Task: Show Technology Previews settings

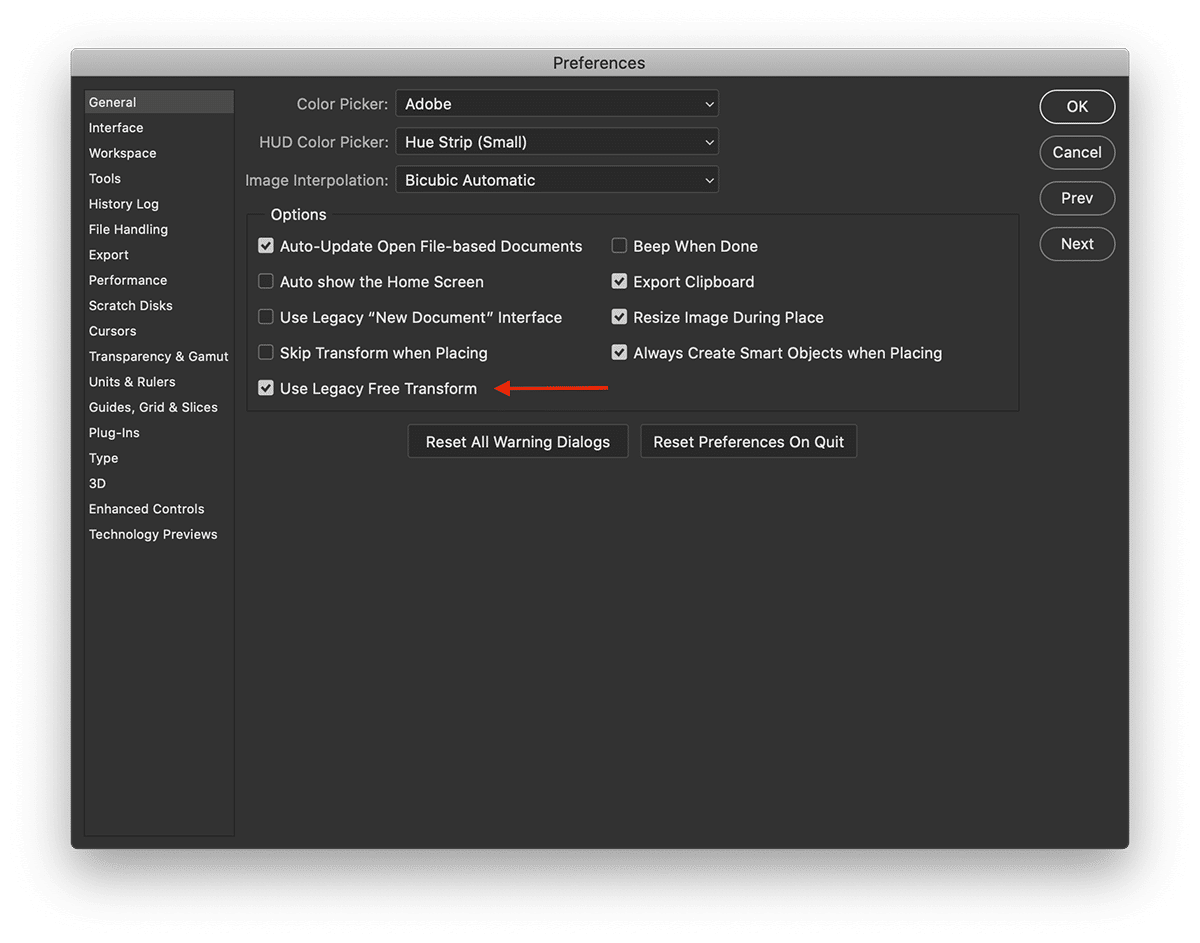Action: point(160,534)
